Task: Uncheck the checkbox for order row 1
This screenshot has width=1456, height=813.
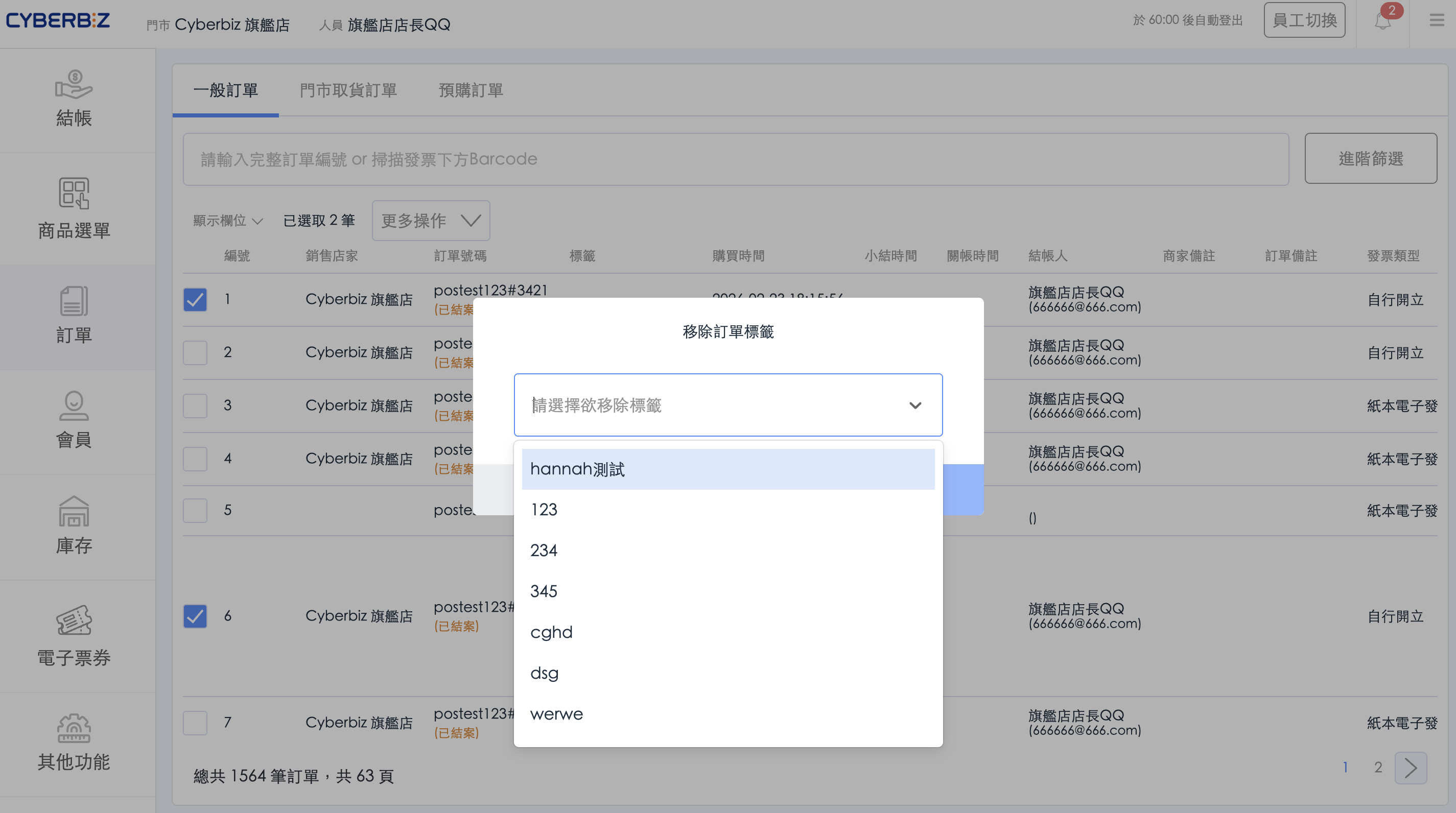Action: click(x=195, y=299)
